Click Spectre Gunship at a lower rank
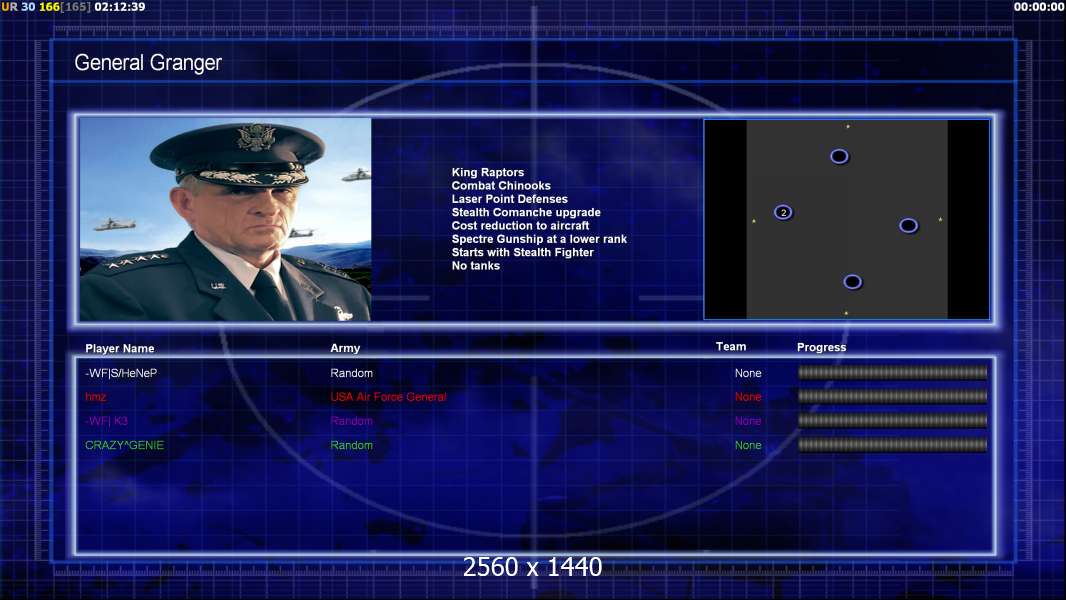 (539, 239)
